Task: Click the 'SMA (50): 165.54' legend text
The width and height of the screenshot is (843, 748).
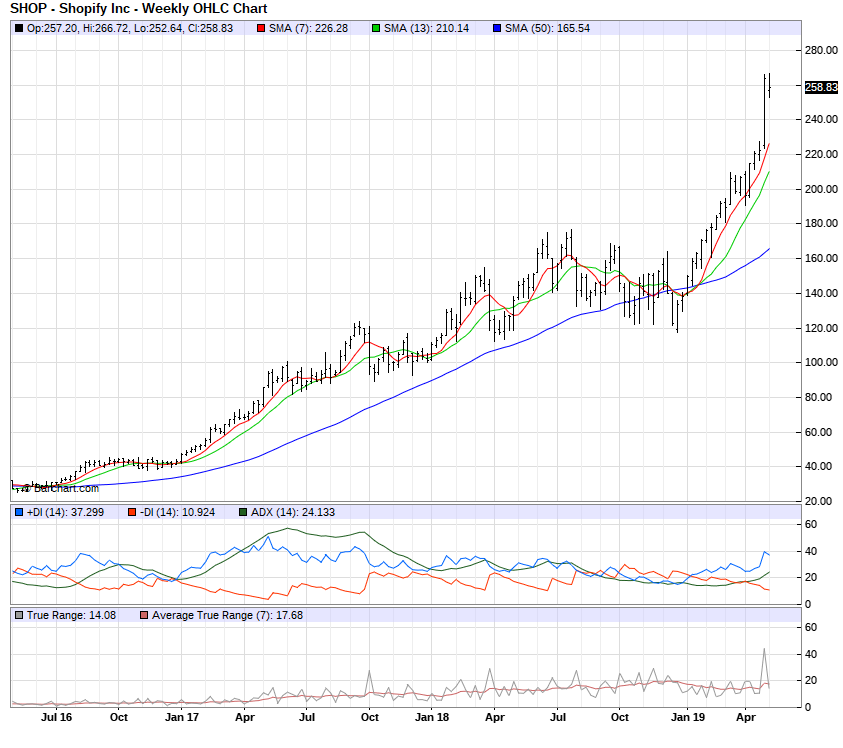Action: pos(547,29)
